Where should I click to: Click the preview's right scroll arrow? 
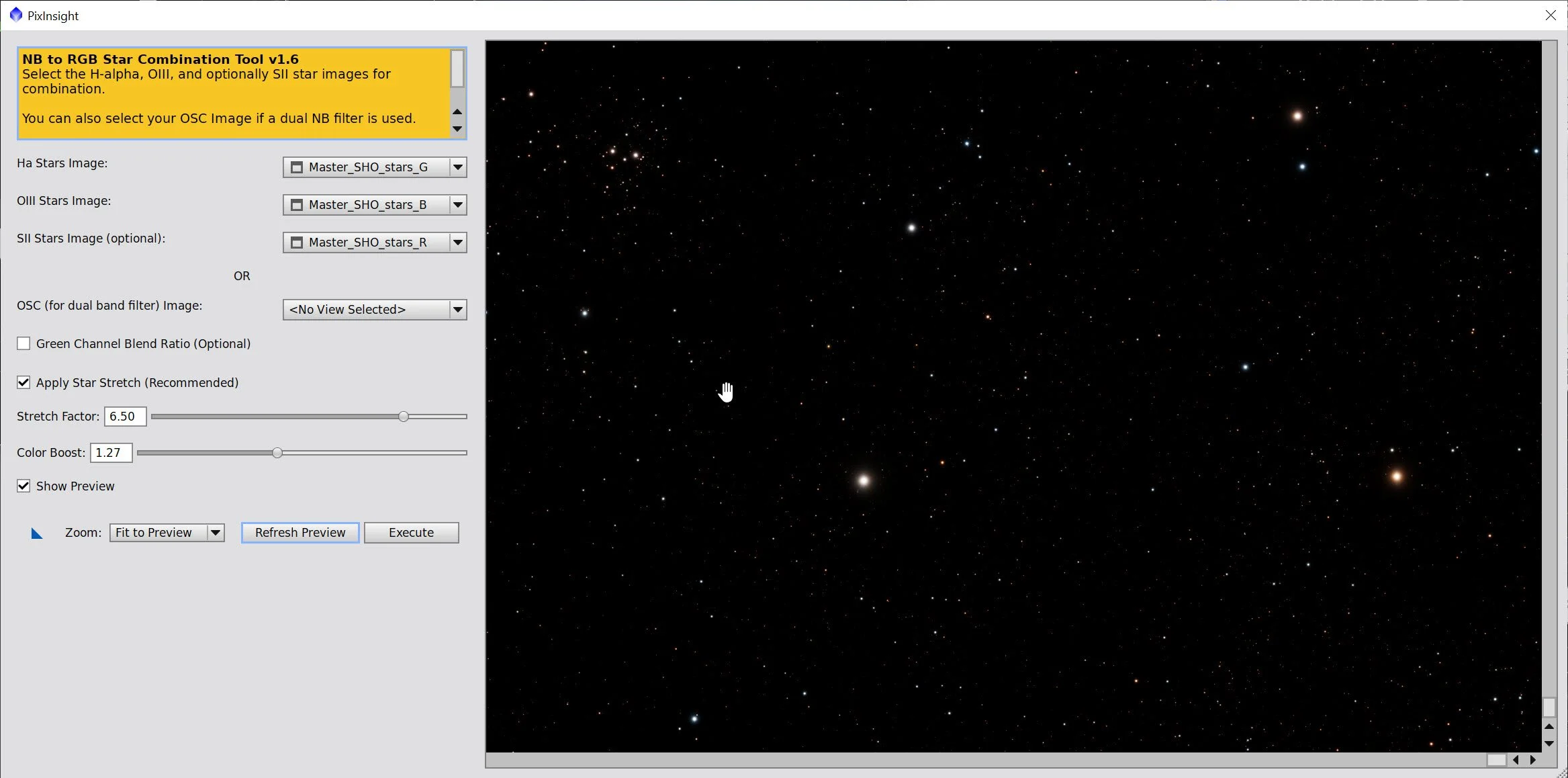click(1532, 760)
